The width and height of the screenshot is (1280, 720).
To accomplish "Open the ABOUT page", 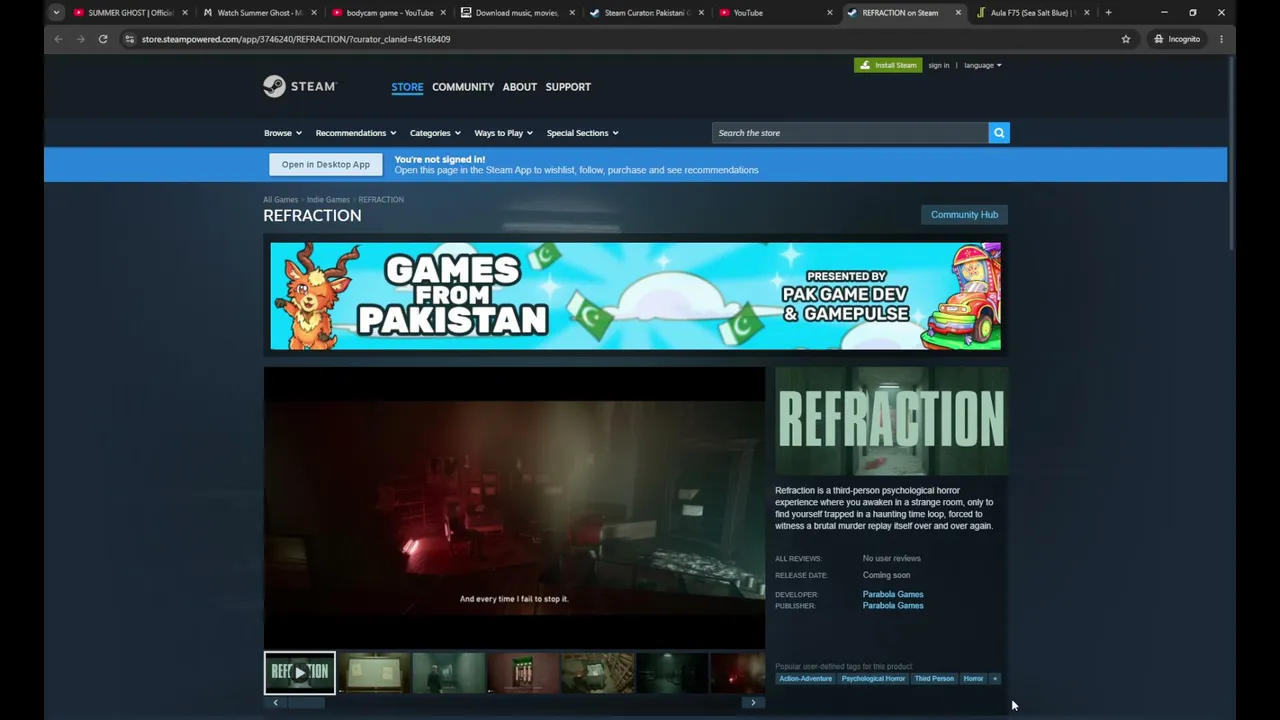I will point(520,87).
